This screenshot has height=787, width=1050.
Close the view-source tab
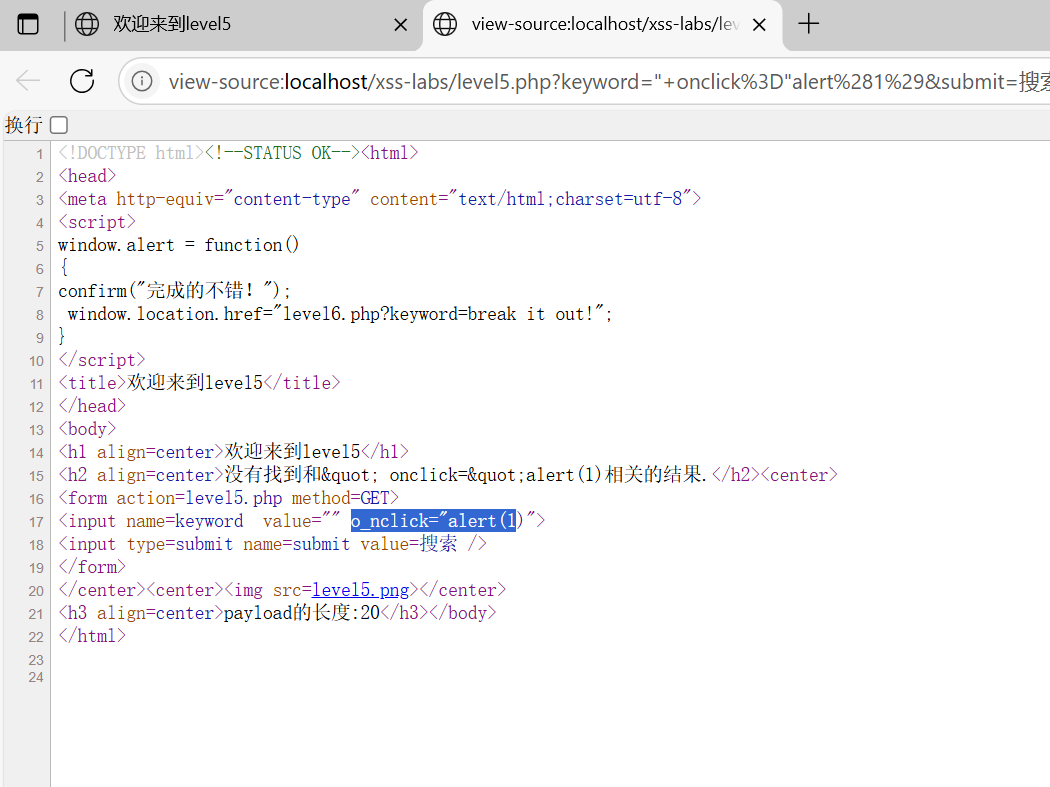coord(759,25)
